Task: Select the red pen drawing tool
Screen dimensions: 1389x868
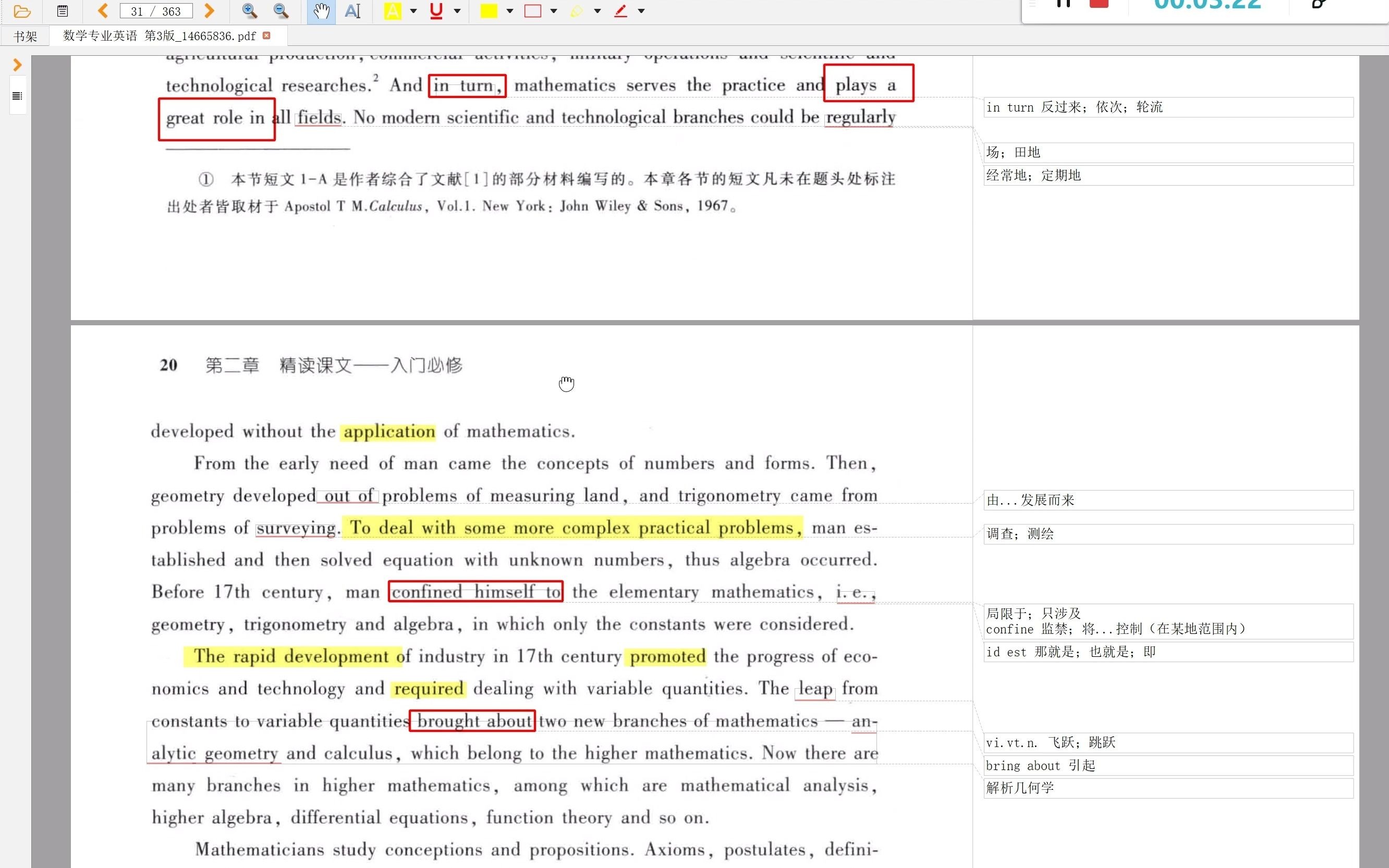Action: coord(620,11)
